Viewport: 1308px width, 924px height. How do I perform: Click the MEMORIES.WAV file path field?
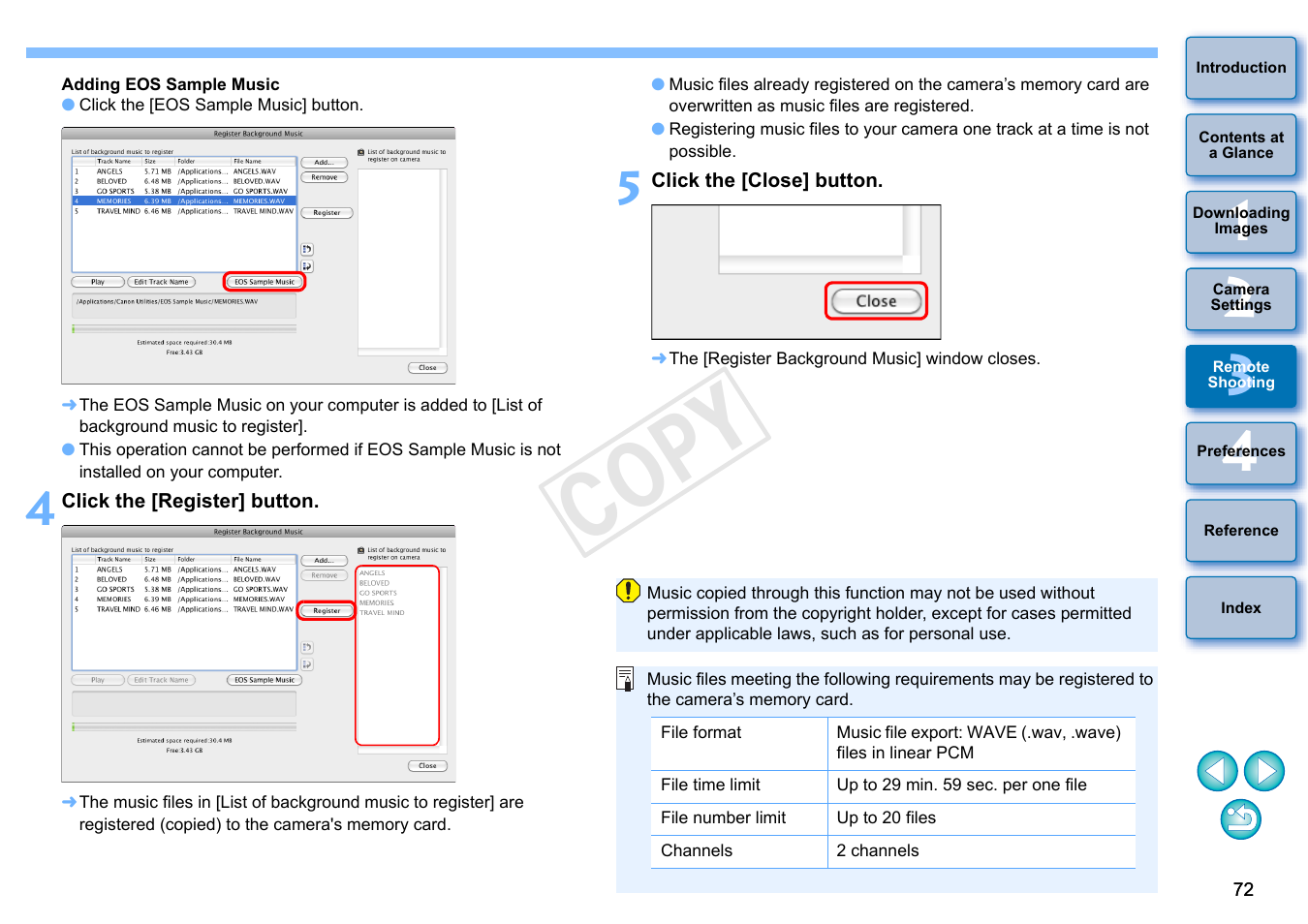tap(184, 304)
